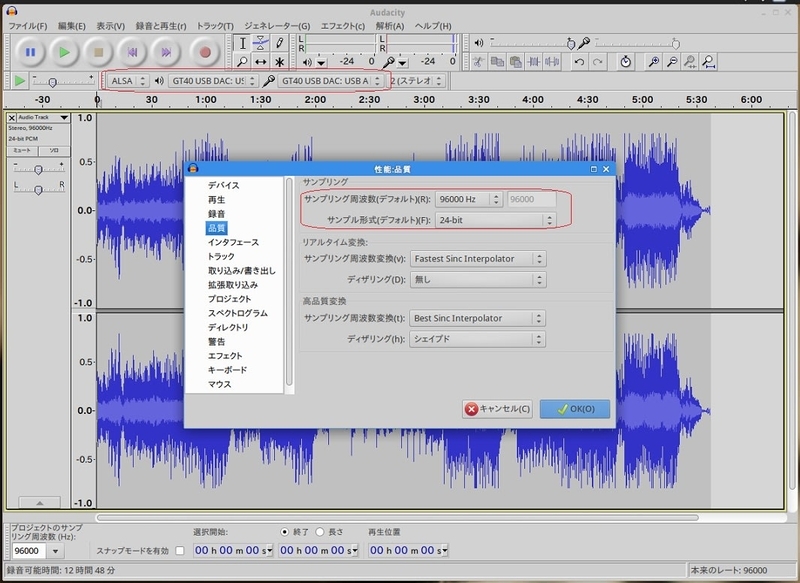The height and width of the screenshot is (583, 800).
Task: Select 取り込み/書き出し in preferences list
Action: [x=241, y=271]
